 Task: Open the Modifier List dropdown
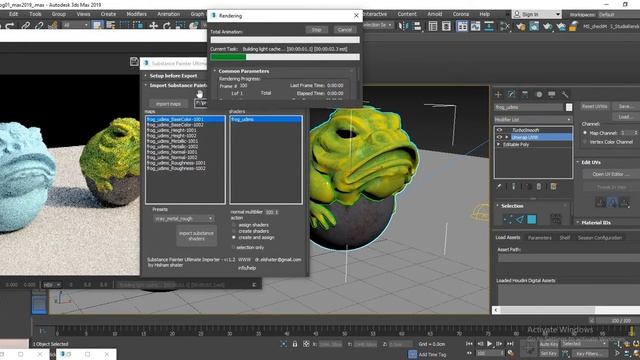coord(533,120)
